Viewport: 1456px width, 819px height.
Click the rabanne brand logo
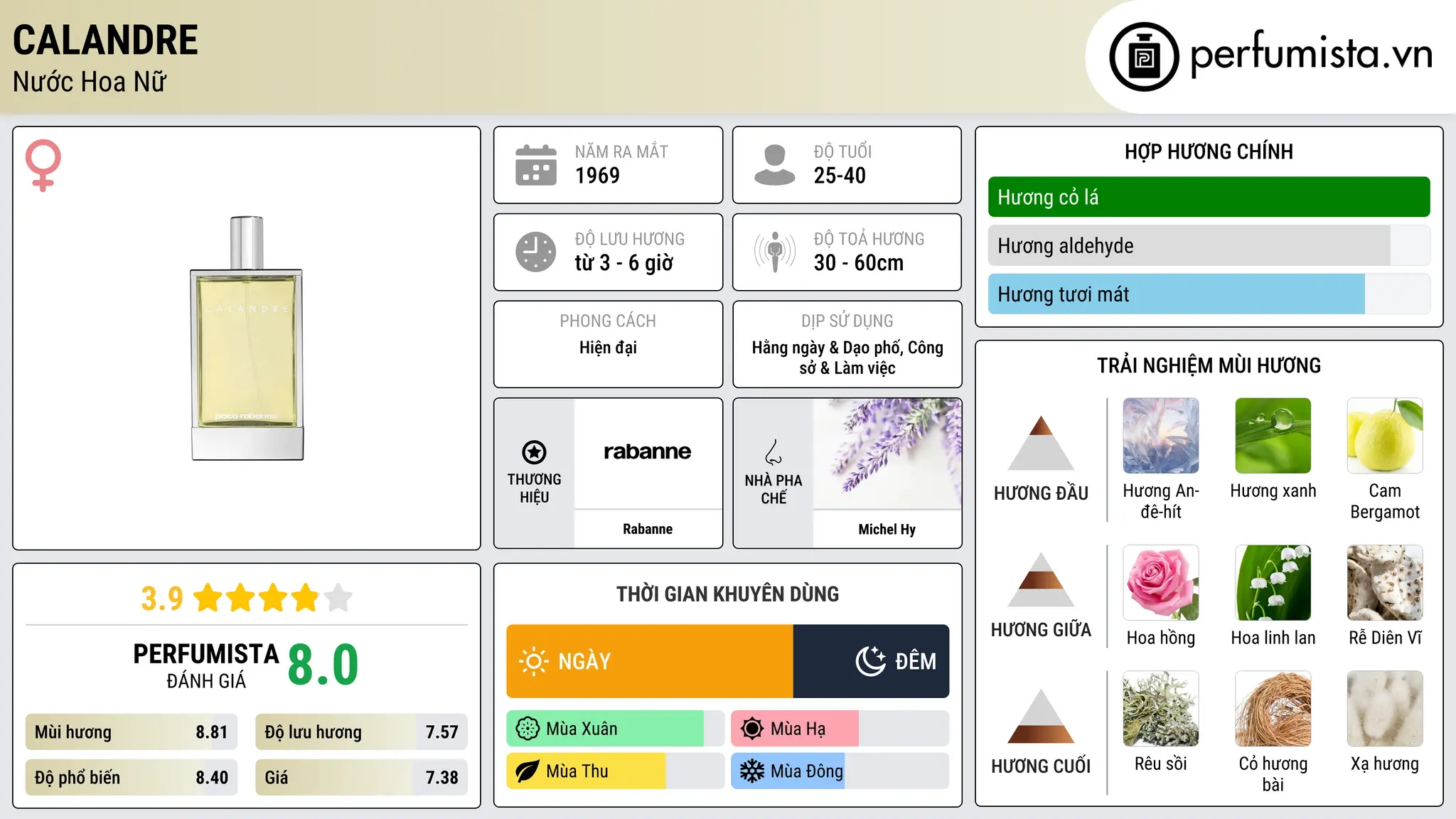point(648,451)
